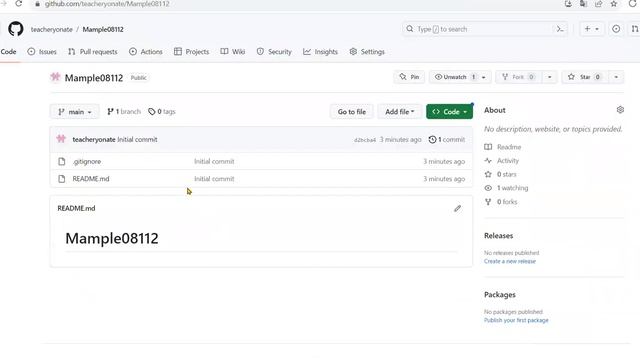640x360 pixels.
Task: Open the Initial commit message in the .gitignore row
Action: (214, 162)
